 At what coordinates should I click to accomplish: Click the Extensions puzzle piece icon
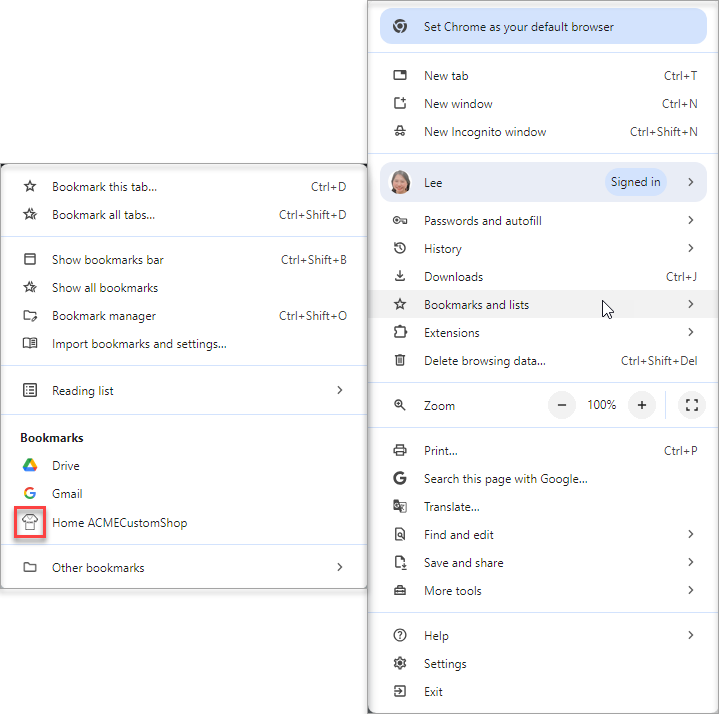click(400, 333)
